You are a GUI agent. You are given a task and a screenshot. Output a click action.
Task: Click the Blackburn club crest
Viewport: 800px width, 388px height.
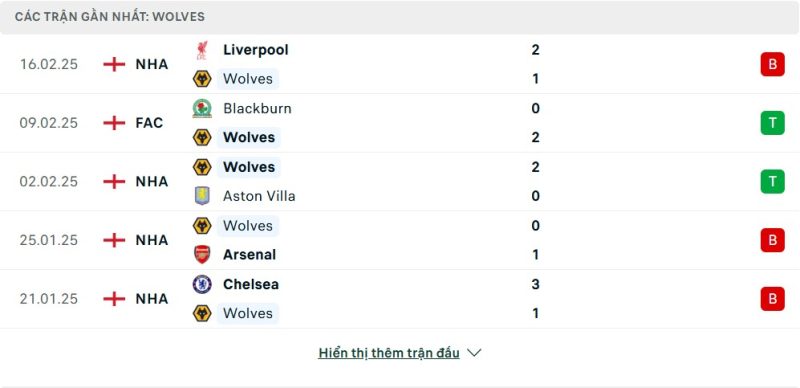pyautogui.click(x=202, y=108)
